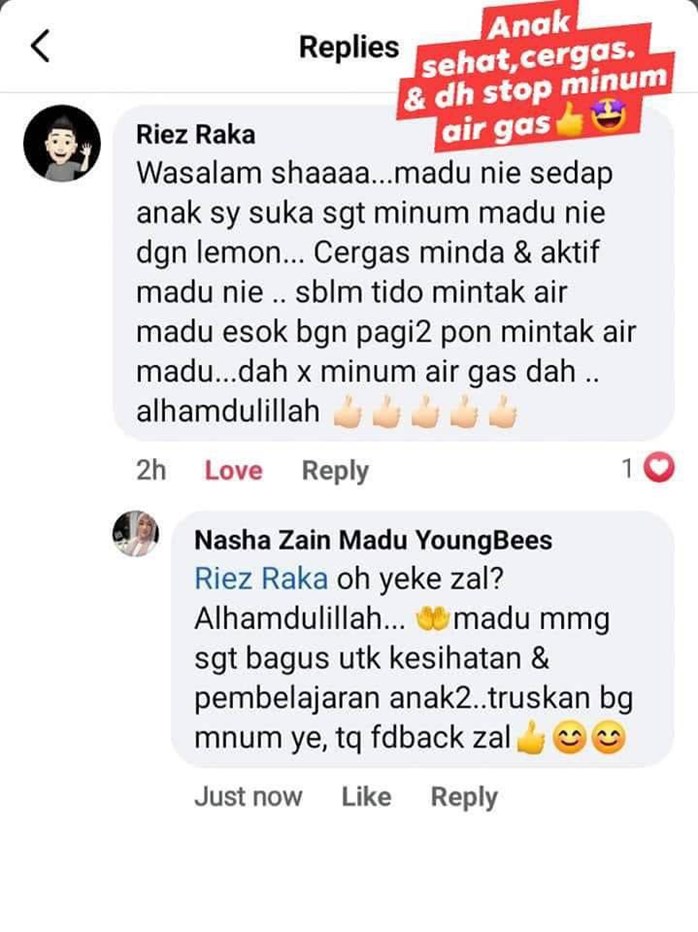Toggle Love on Riez Raka's comment

(234, 470)
